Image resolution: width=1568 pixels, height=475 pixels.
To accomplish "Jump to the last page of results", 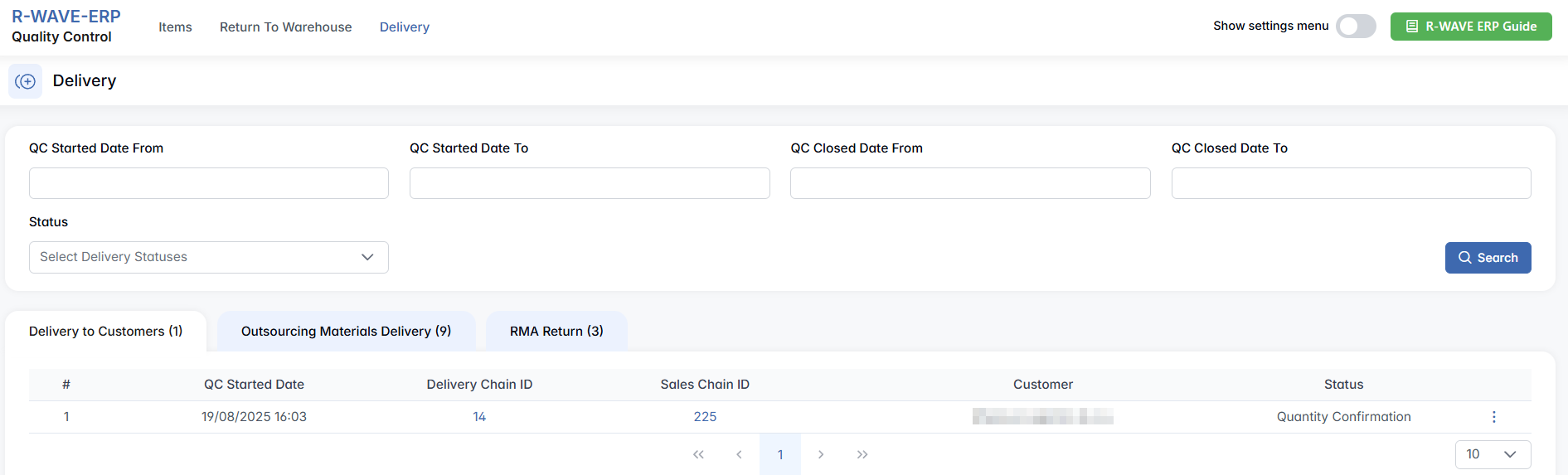I will (x=862, y=454).
